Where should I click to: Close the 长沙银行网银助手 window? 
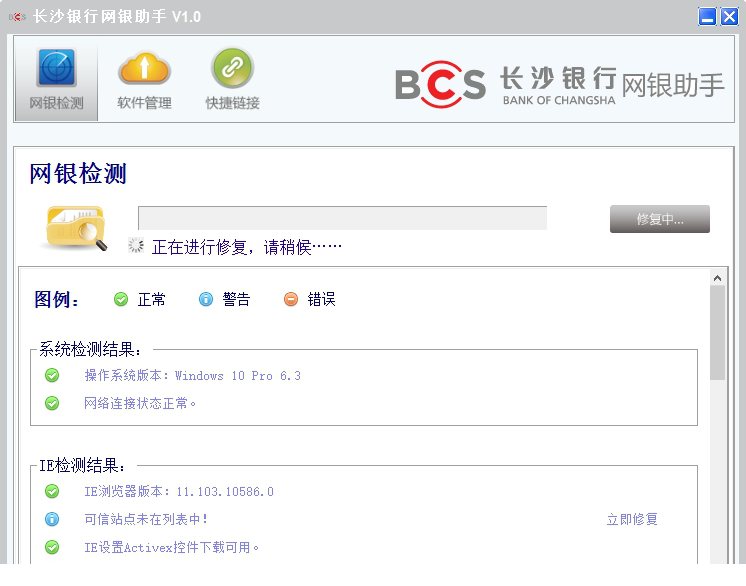point(729,17)
